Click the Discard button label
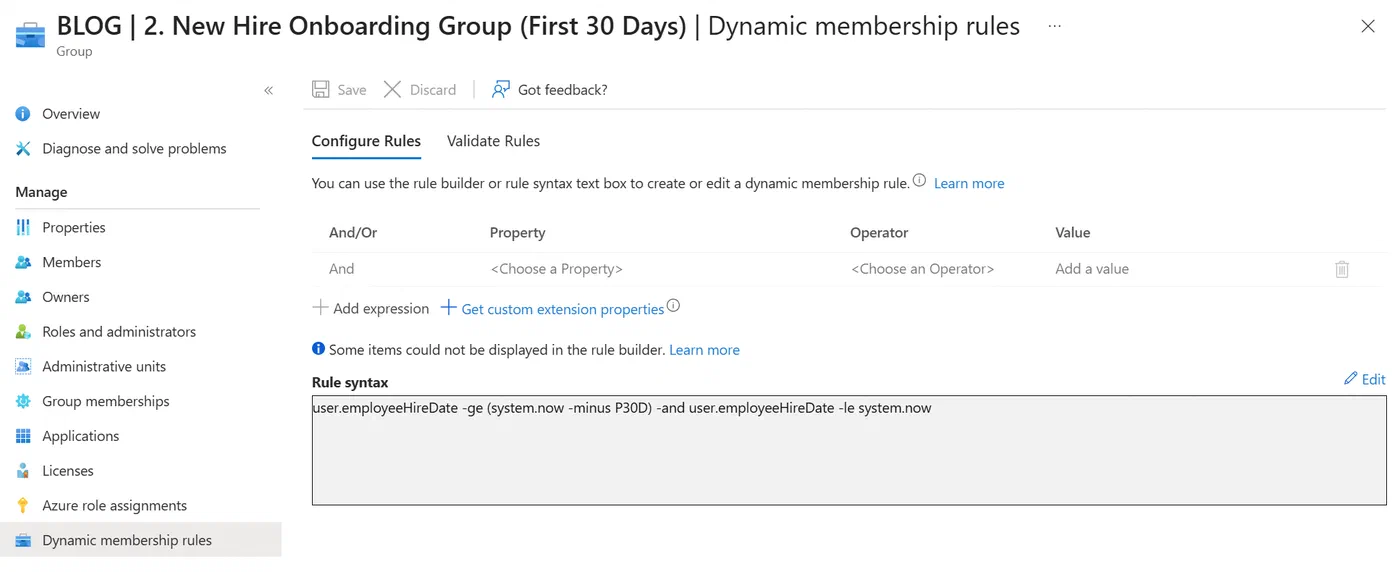Image resolution: width=1400 pixels, height=572 pixels. pos(433,90)
